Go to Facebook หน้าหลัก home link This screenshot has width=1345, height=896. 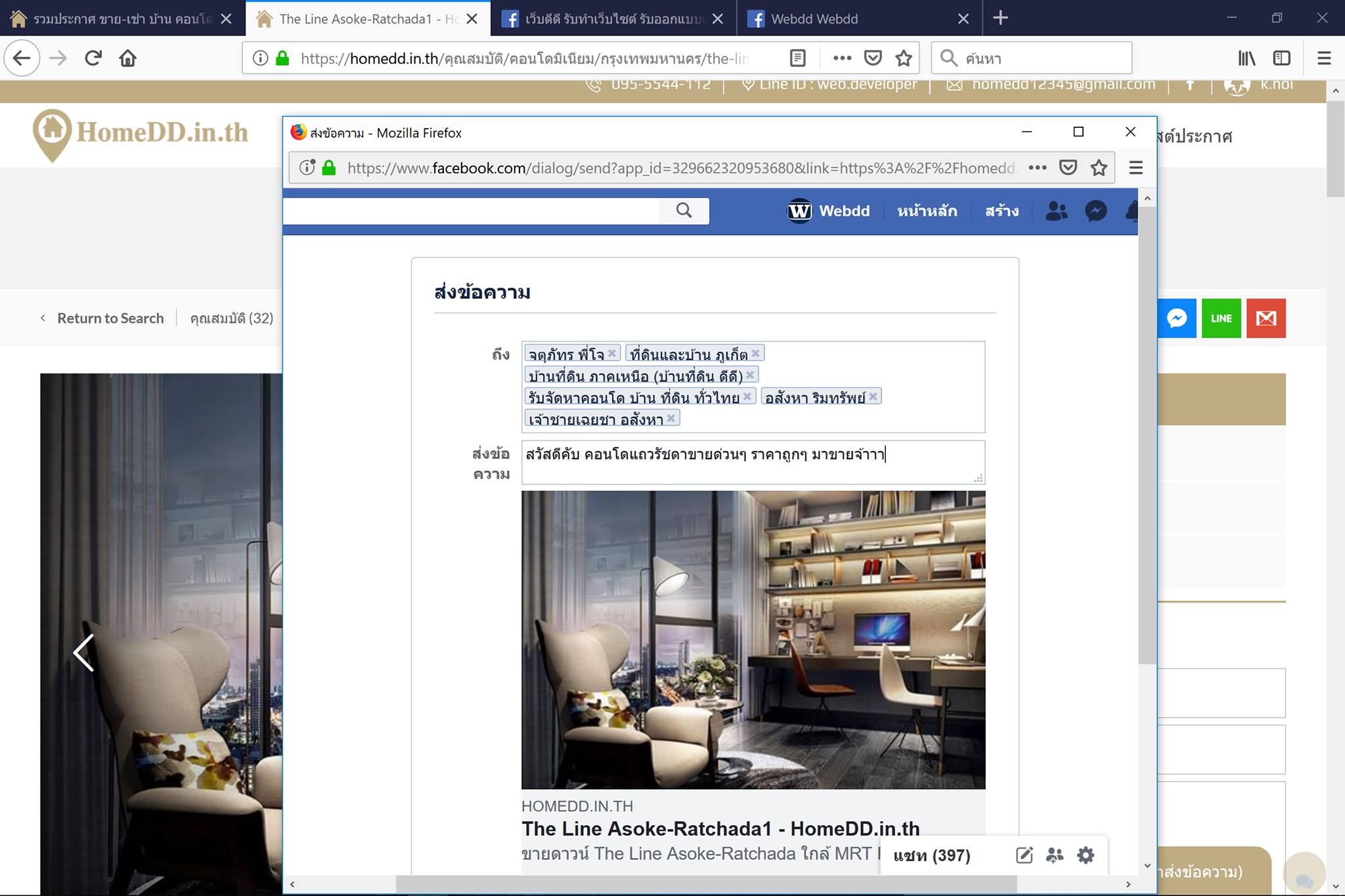927,211
